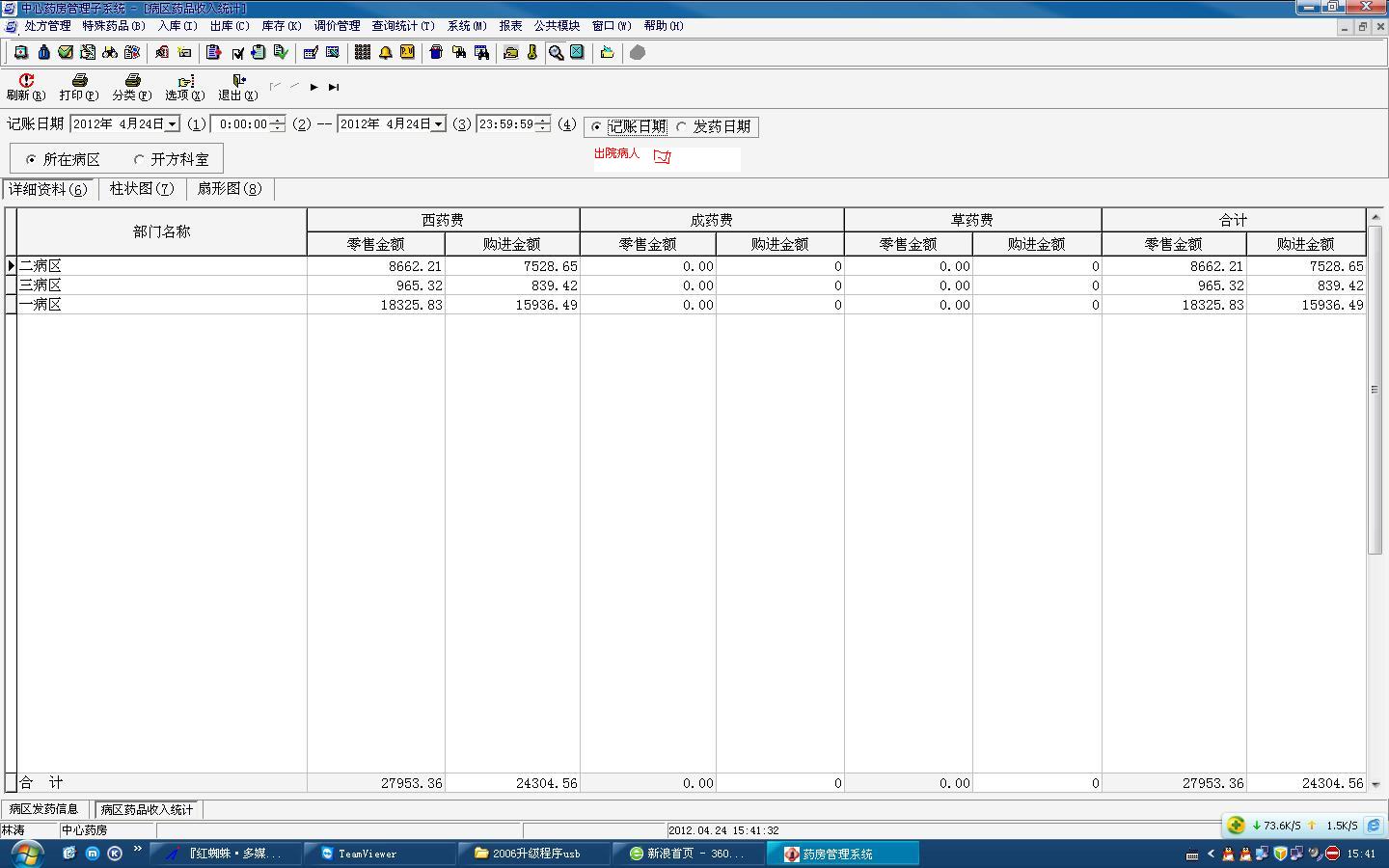Switch to the 详细资料 tab
Viewport: 1389px width, 868px height.
[x=48, y=189]
